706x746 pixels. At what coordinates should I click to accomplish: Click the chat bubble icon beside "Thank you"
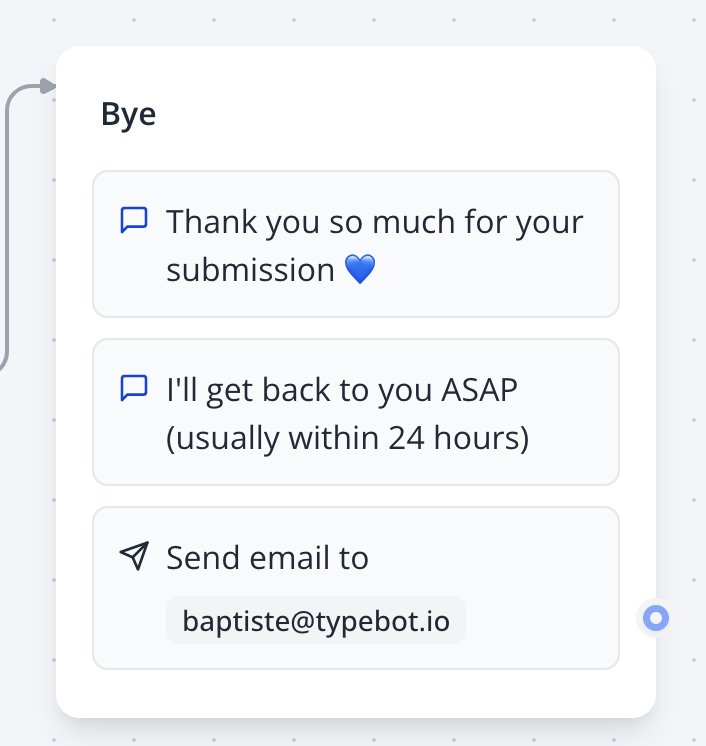coord(134,220)
